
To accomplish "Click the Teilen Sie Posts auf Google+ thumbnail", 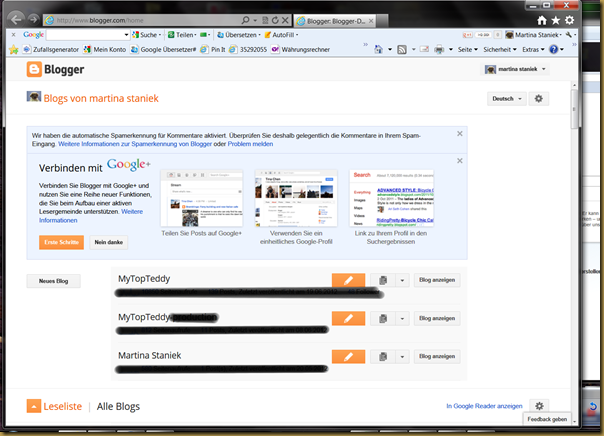I will pos(201,199).
